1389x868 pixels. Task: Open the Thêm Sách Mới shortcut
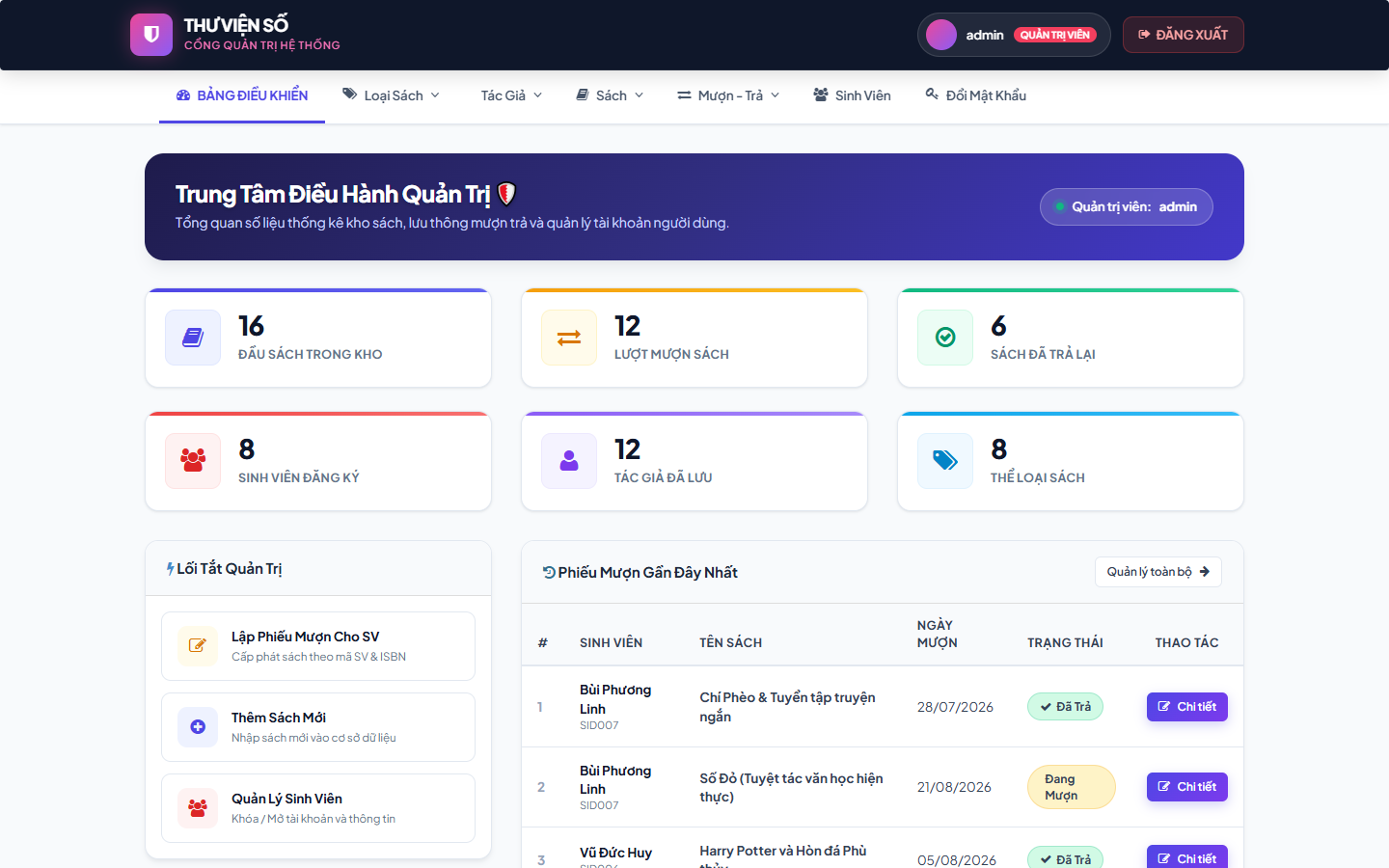click(x=318, y=727)
